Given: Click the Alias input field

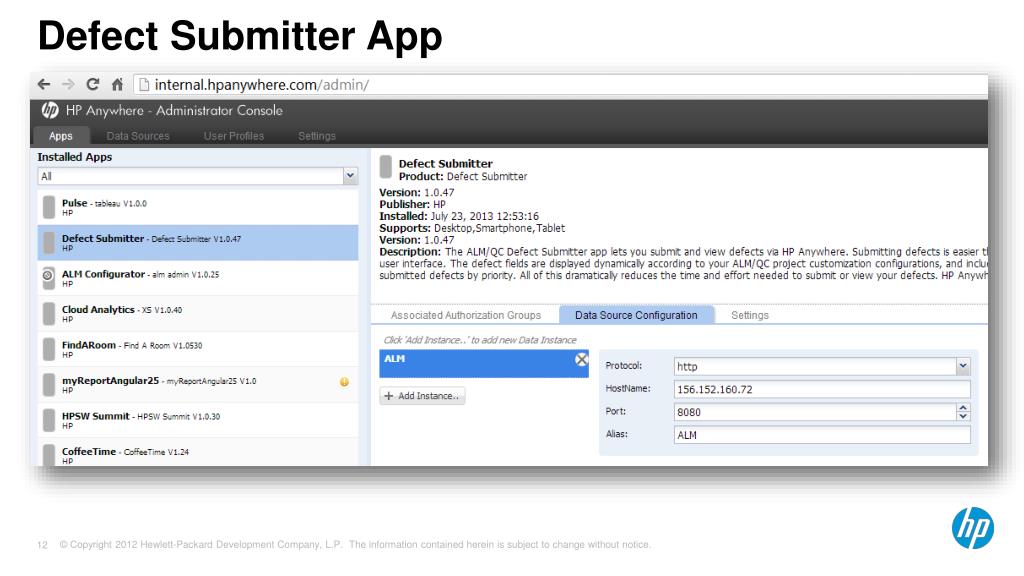Looking at the screenshot, I should (822, 435).
